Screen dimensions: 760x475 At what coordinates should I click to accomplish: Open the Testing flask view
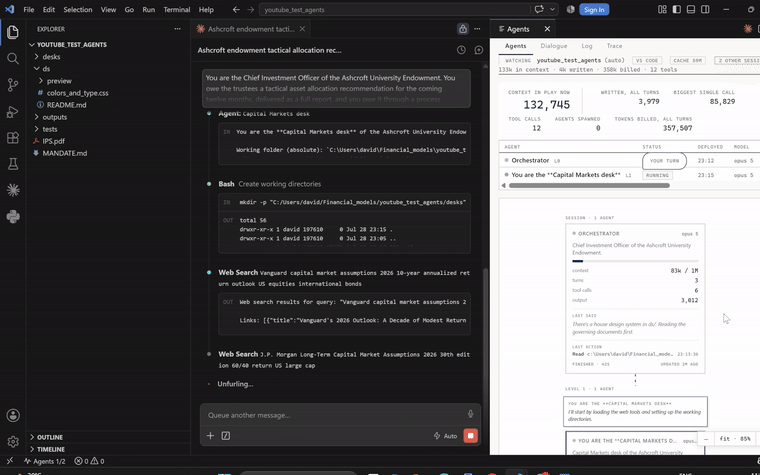13,164
